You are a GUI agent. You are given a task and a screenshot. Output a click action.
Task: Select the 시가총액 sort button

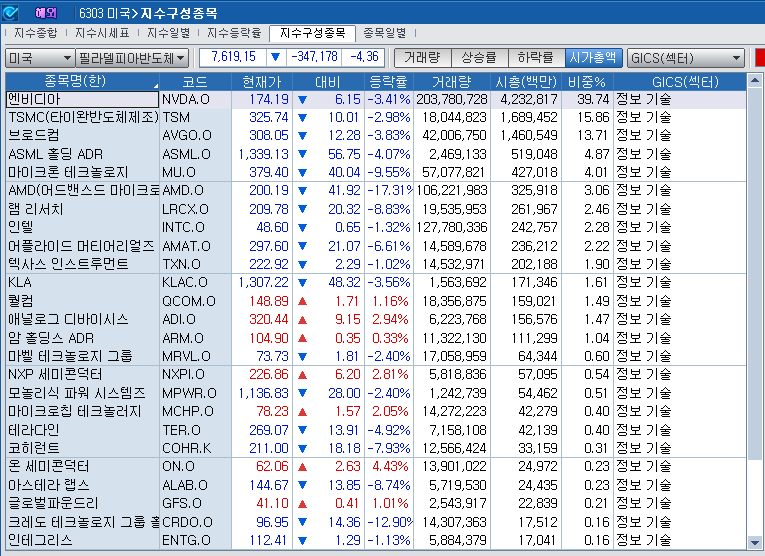click(x=593, y=58)
